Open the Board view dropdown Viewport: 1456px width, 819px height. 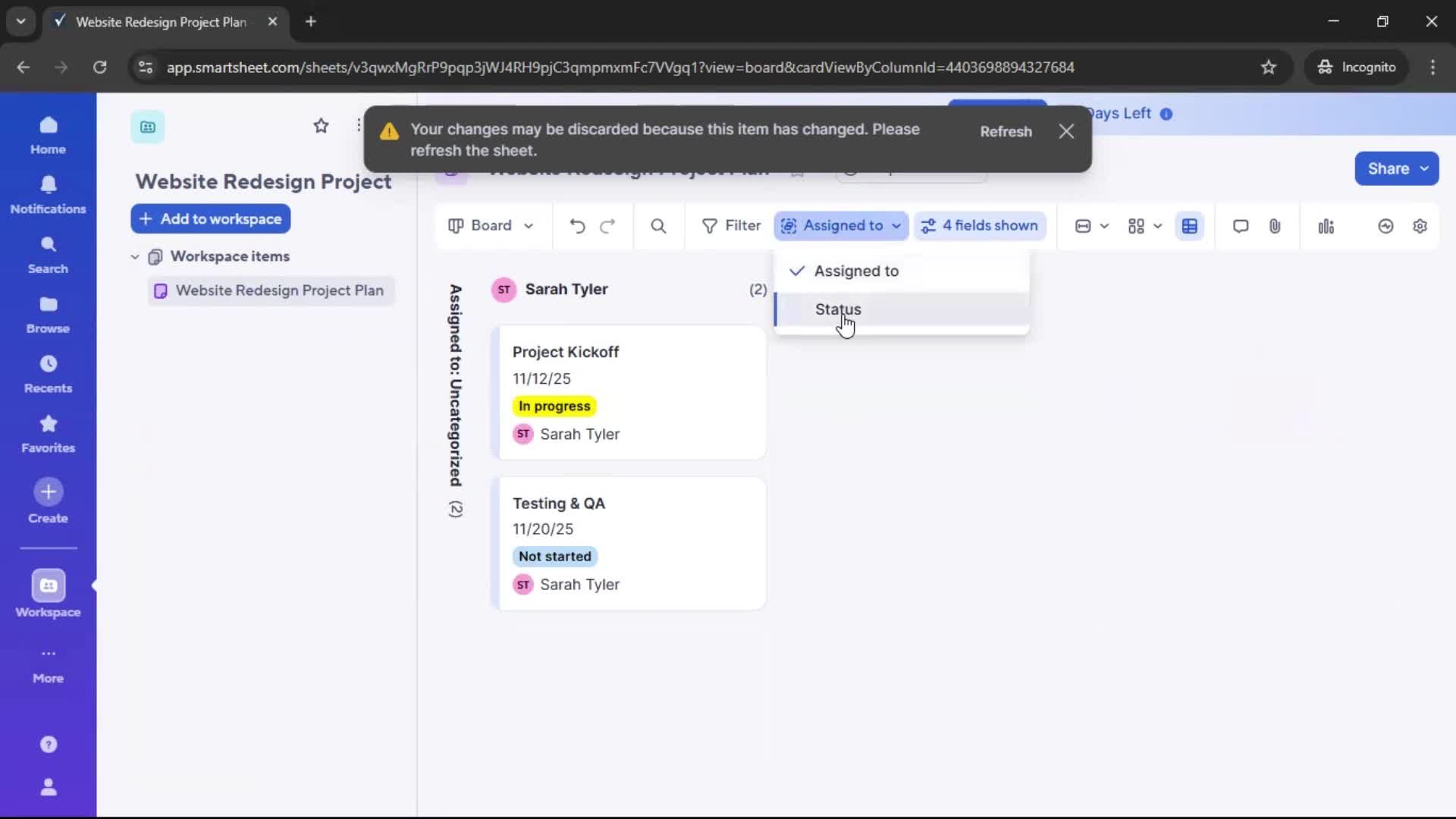tap(491, 225)
